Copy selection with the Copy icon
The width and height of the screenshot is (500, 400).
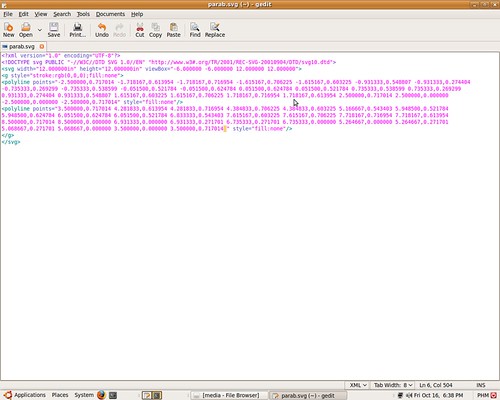point(155,30)
